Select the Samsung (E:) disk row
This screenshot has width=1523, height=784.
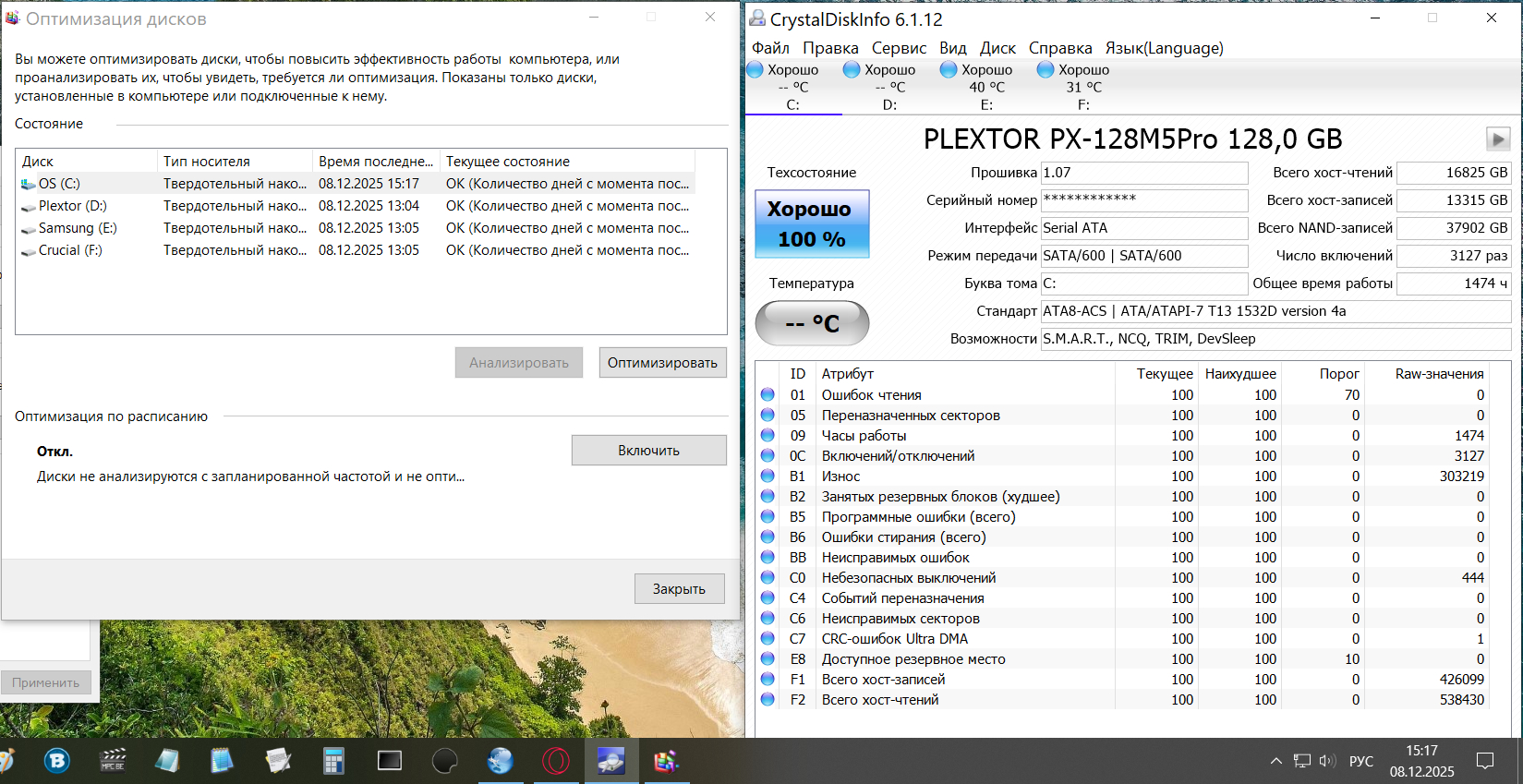(357, 228)
